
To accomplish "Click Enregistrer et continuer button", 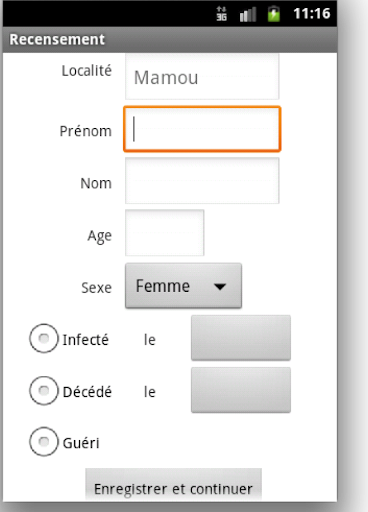I will coord(173,484).
